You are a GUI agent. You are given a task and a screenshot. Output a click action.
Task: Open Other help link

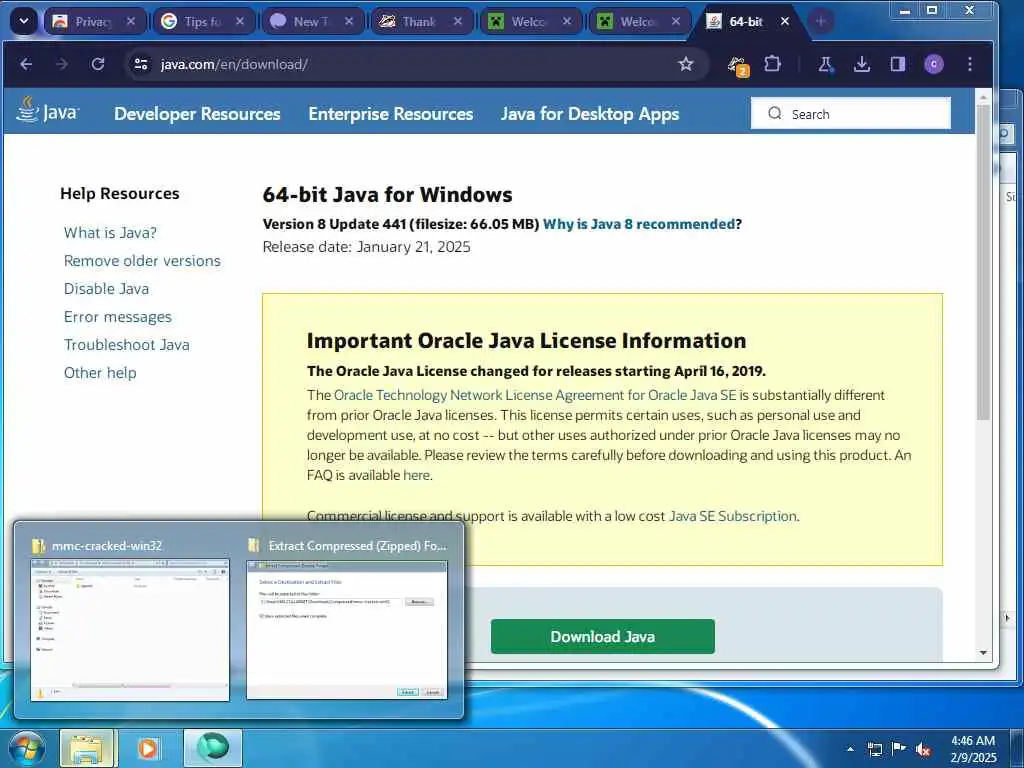100,373
